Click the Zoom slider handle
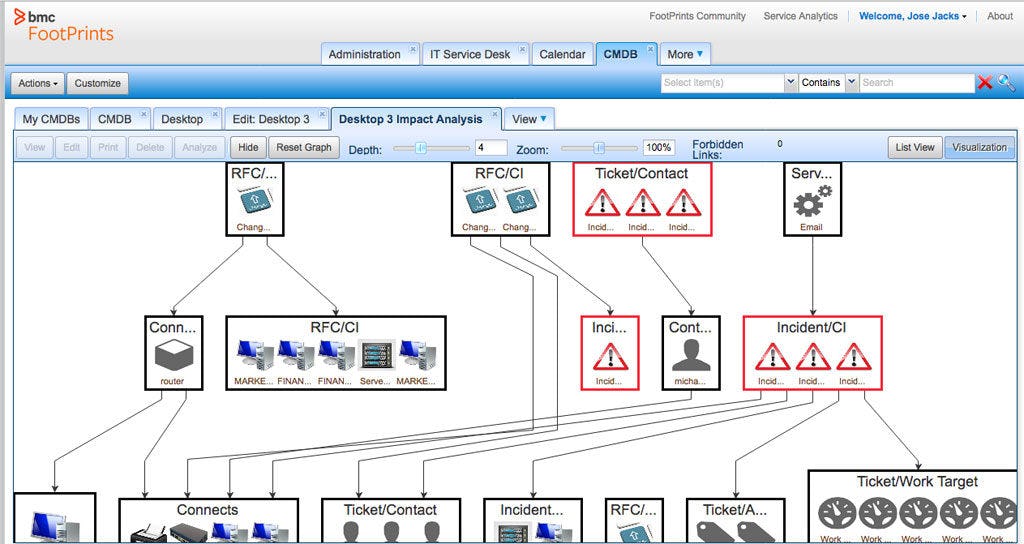This screenshot has height=544, width=1024. click(x=600, y=148)
